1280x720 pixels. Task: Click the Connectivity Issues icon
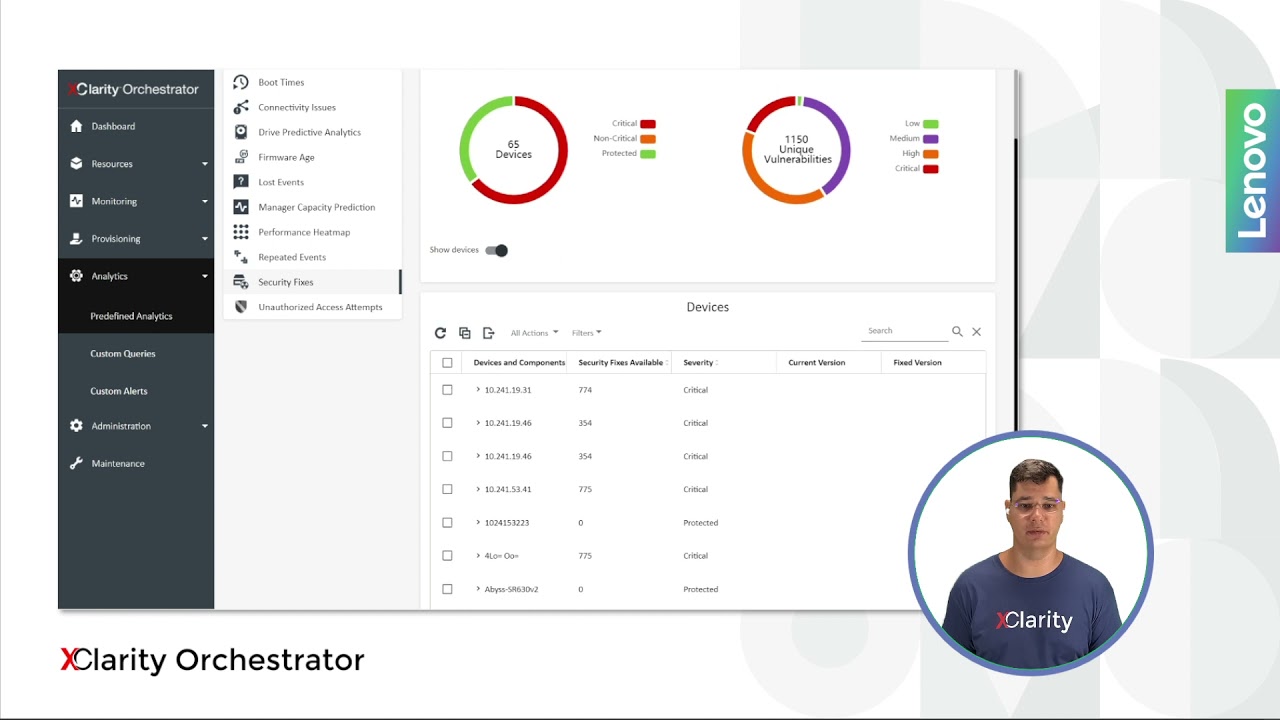pyautogui.click(x=241, y=107)
